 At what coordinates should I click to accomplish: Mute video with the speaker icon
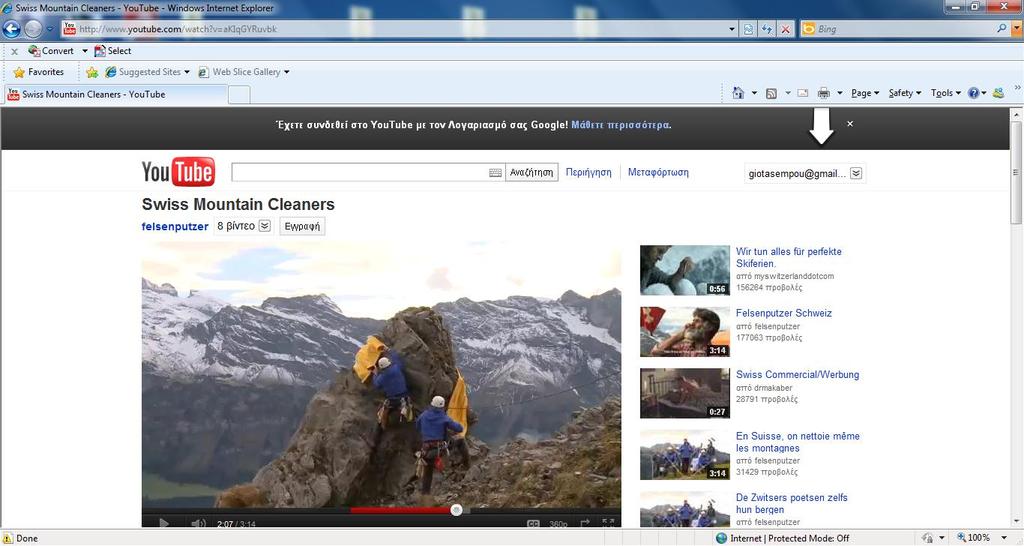pyautogui.click(x=198, y=523)
